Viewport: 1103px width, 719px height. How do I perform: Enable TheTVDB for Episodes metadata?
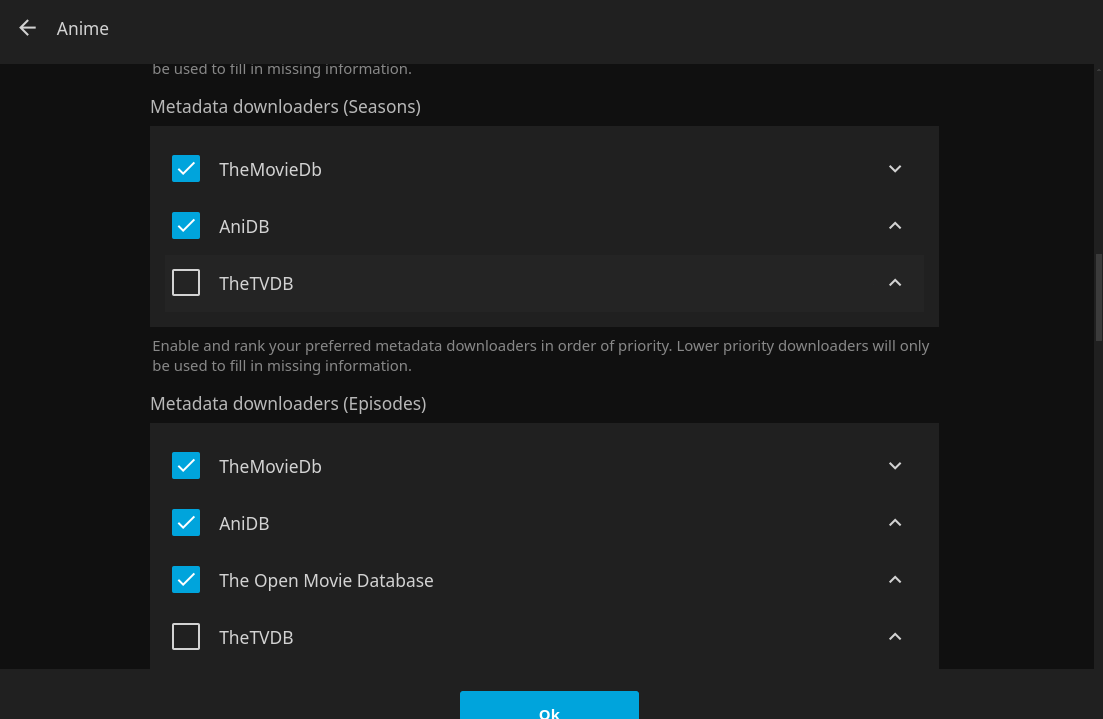point(186,637)
